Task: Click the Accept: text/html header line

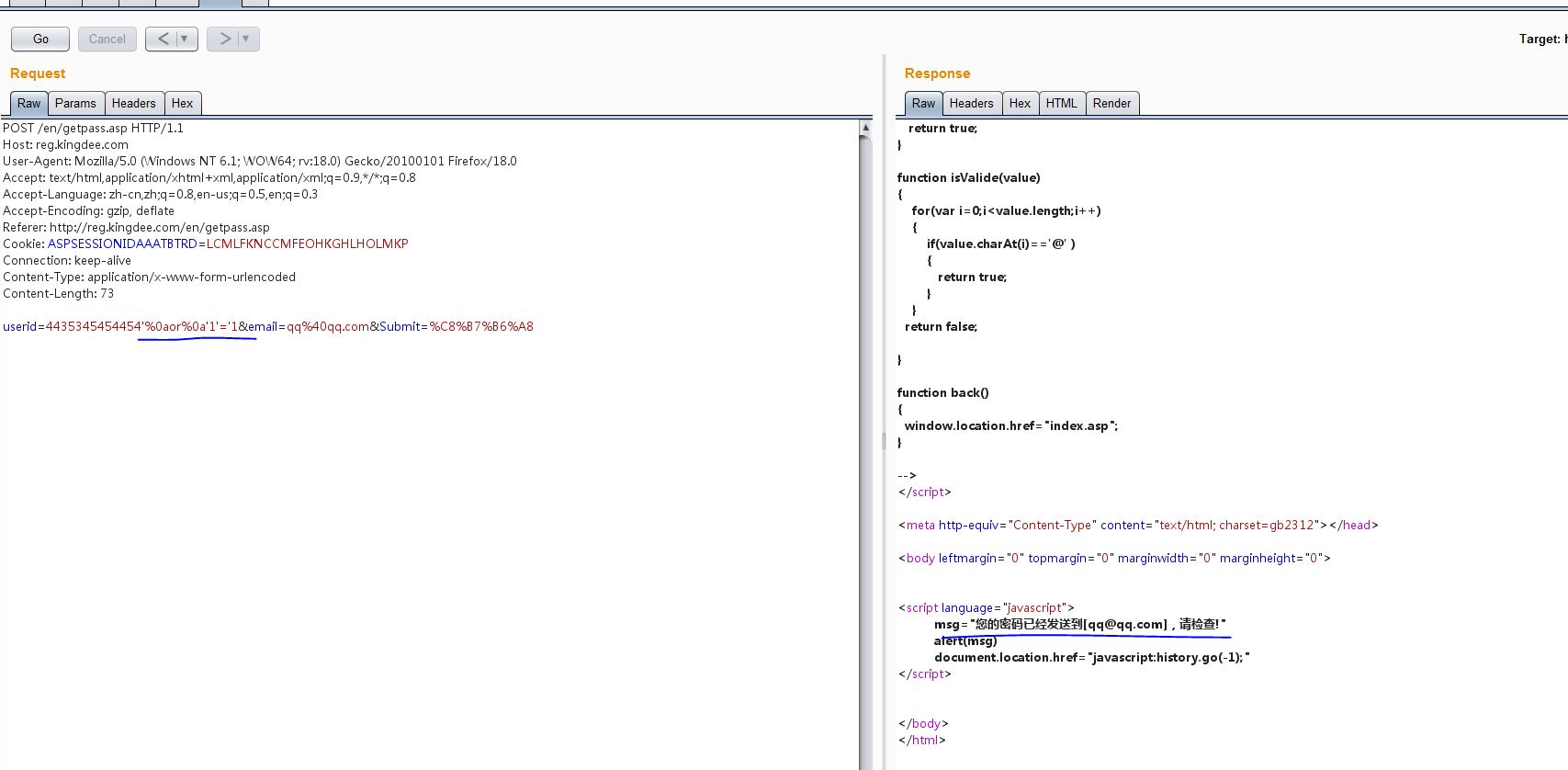Action: point(209,178)
